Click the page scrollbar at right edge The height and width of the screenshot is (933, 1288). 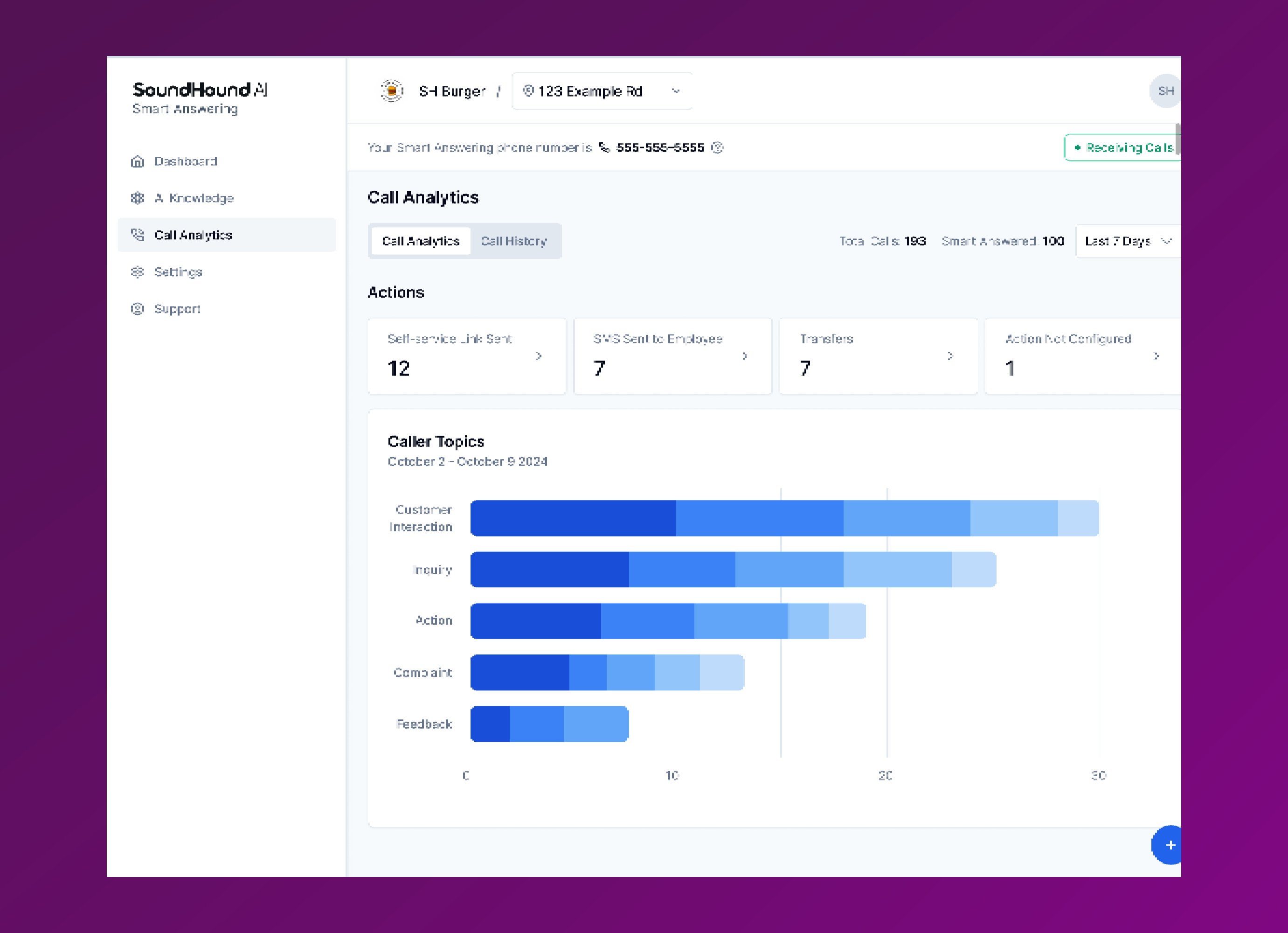pyautogui.click(x=1178, y=139)
